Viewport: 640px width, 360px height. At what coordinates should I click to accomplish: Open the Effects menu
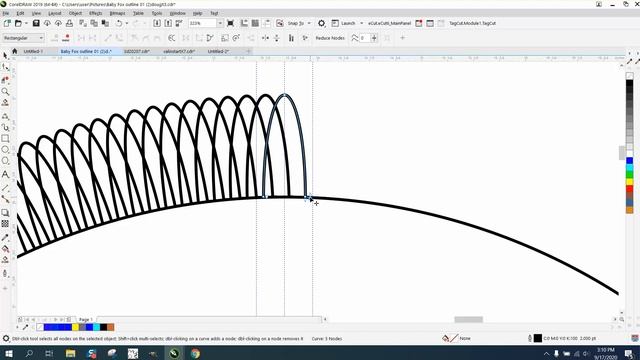(96, 13)
